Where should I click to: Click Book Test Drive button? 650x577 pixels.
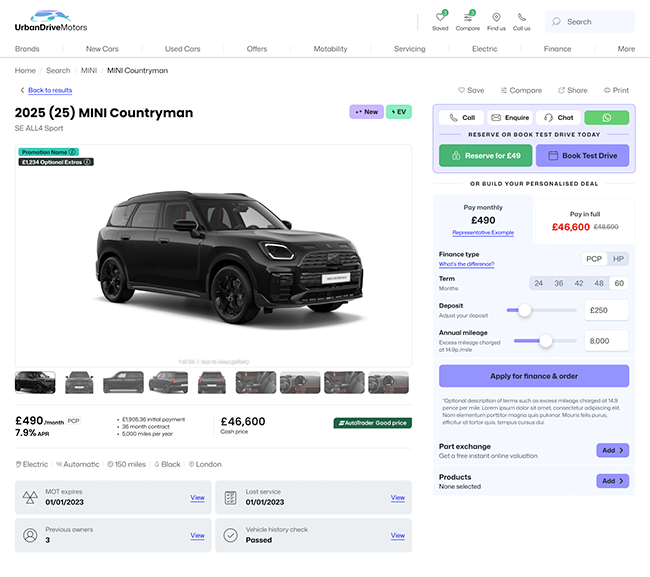pyautogui.click(x=582, y=155)
